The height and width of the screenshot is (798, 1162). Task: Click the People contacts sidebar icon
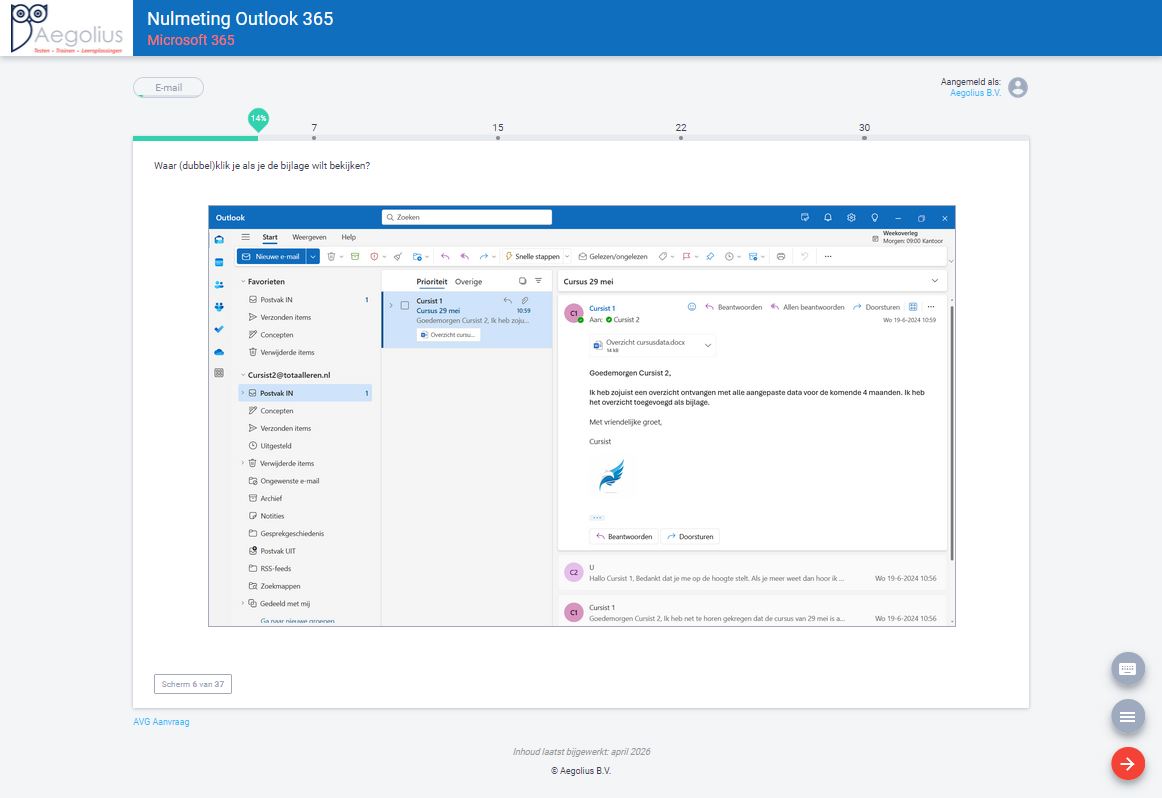pyautogui.click(x=219, y=285)
